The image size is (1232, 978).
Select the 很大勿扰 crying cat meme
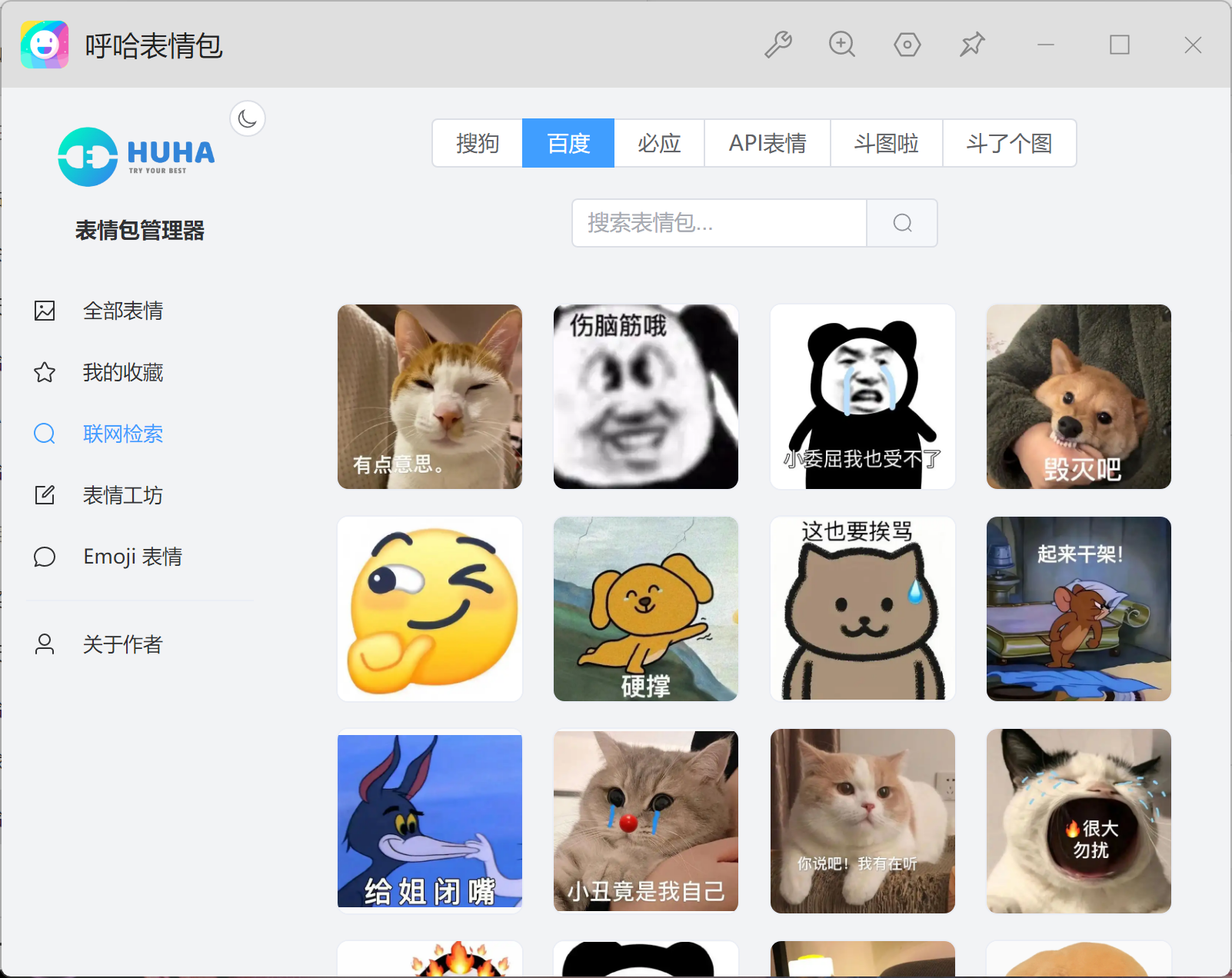coord(1079,821)
